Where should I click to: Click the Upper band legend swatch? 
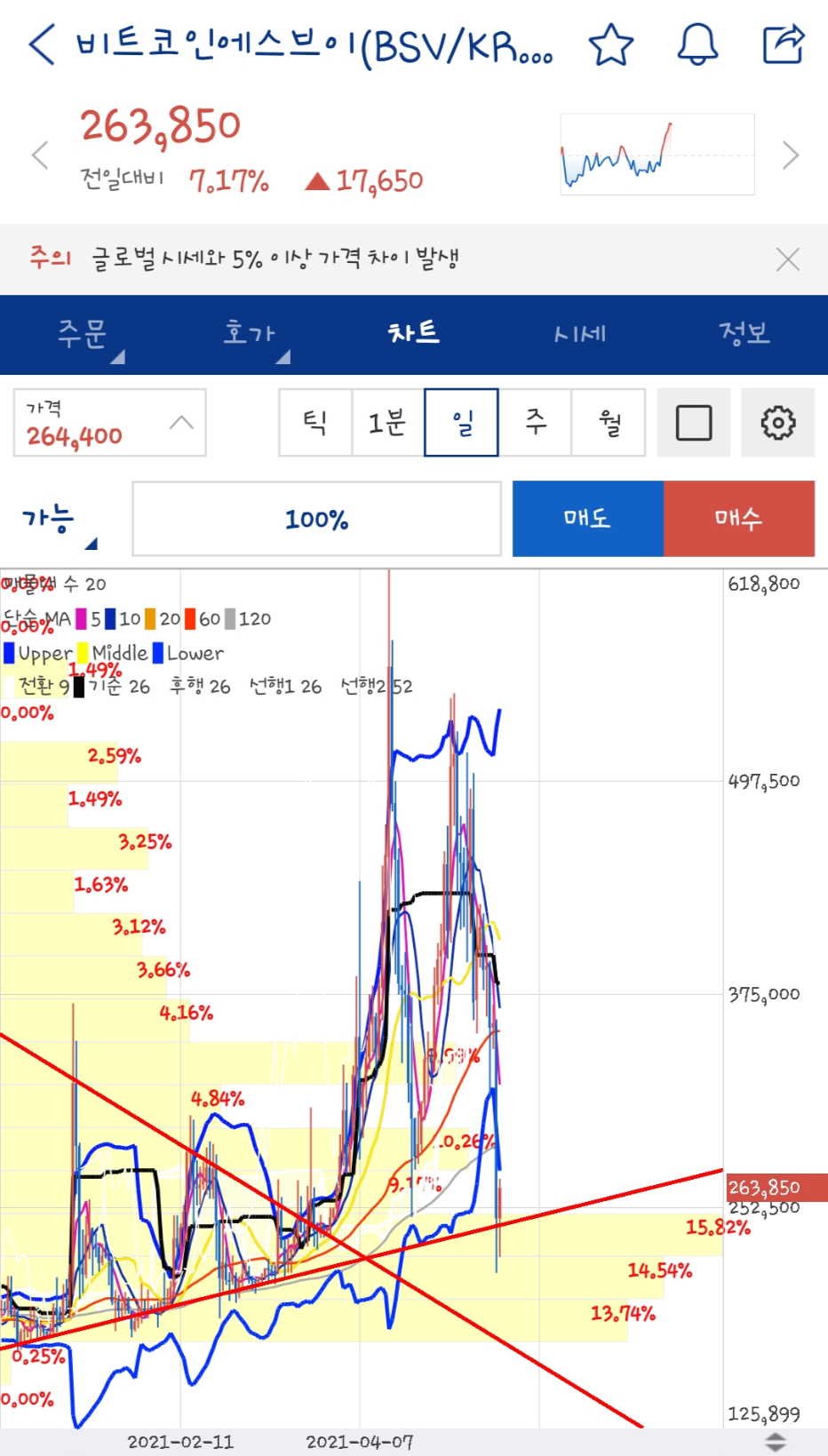9,653
